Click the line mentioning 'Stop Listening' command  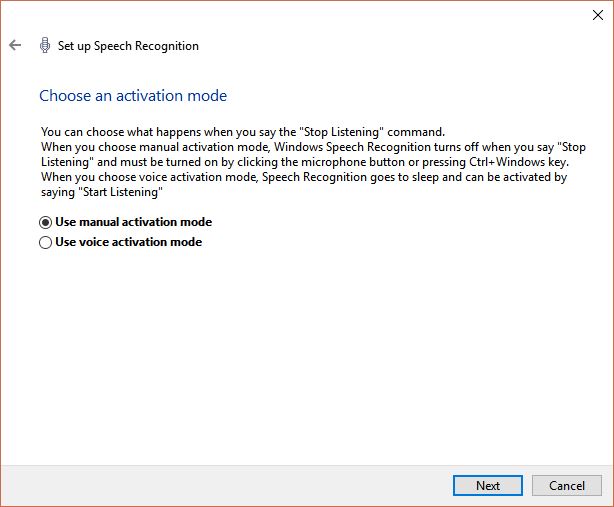[x=243, y=132]
